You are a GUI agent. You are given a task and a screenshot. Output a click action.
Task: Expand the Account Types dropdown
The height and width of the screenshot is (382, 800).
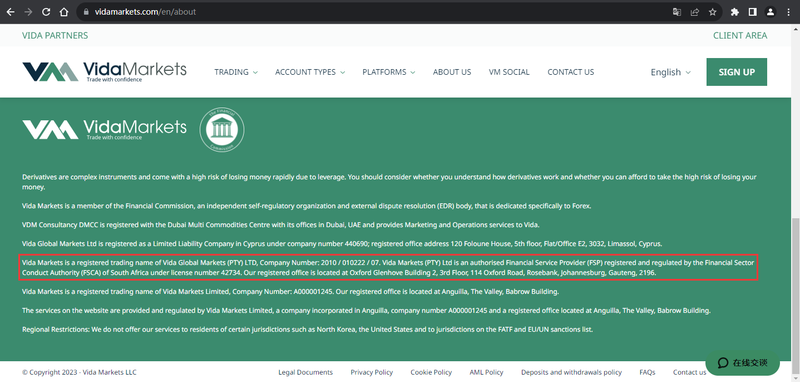click(310, 72)
